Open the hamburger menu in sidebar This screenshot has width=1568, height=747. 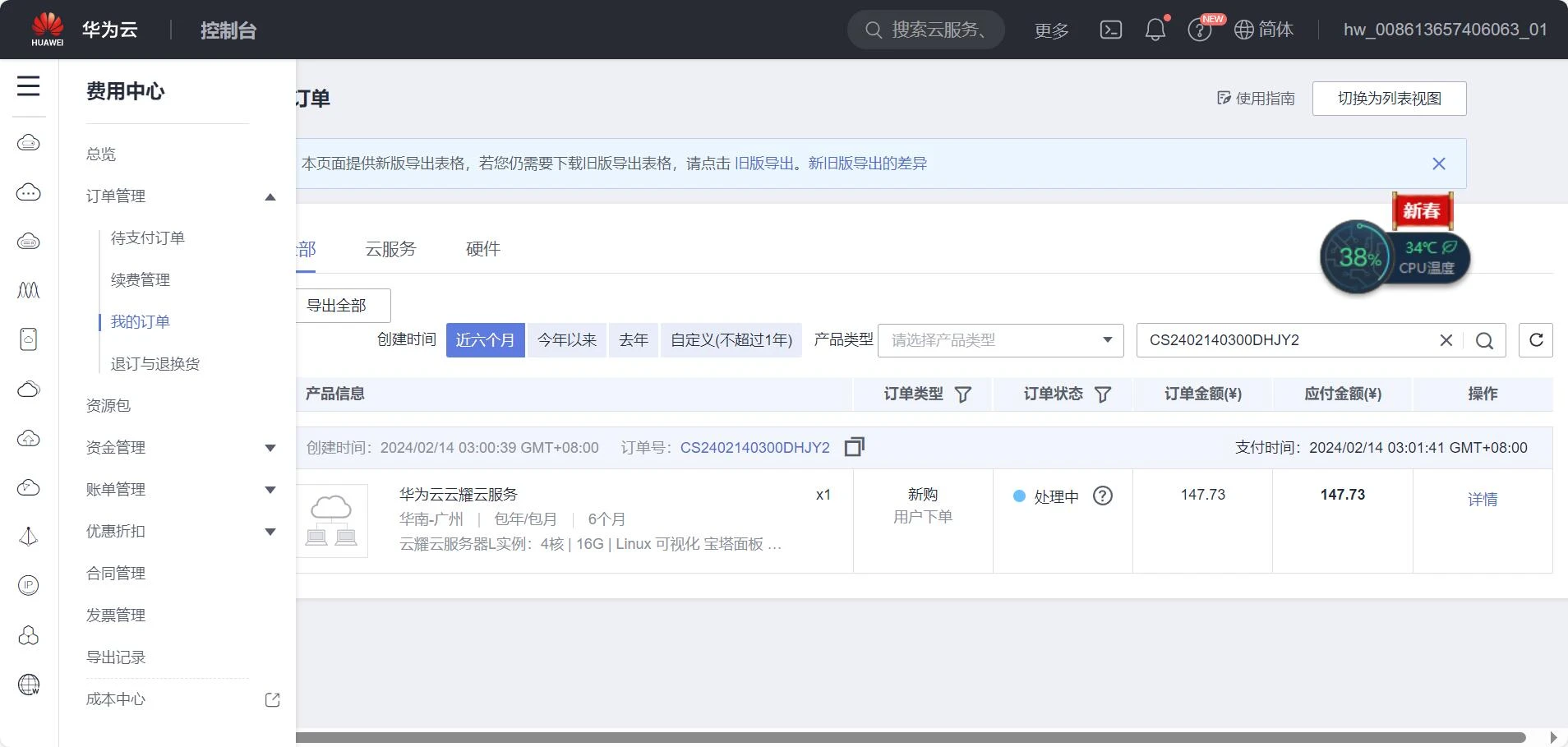29,85
